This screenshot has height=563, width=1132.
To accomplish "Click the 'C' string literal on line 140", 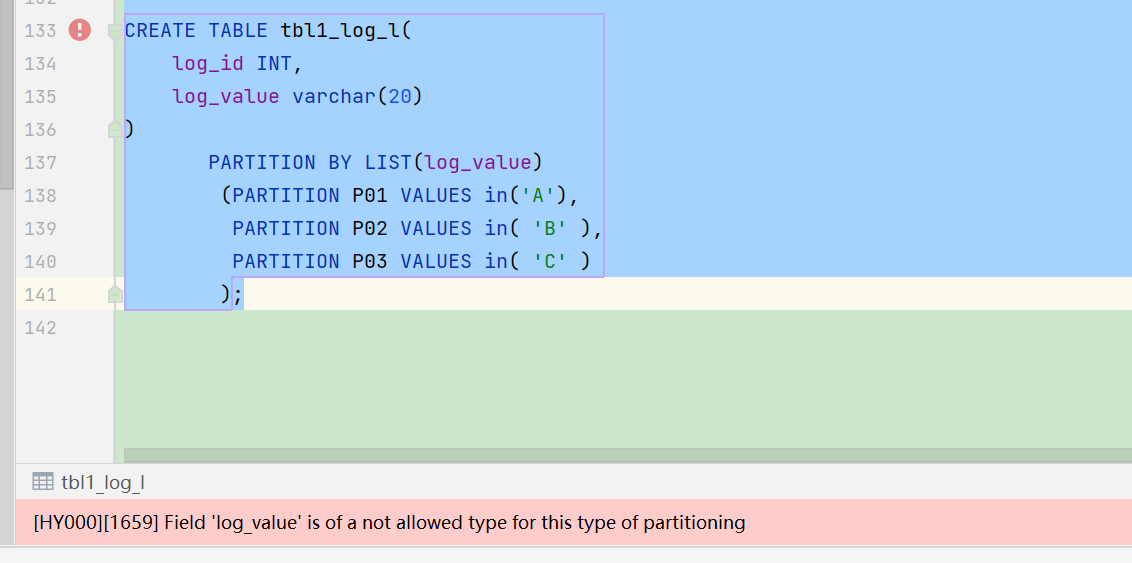I will (550, 261).
